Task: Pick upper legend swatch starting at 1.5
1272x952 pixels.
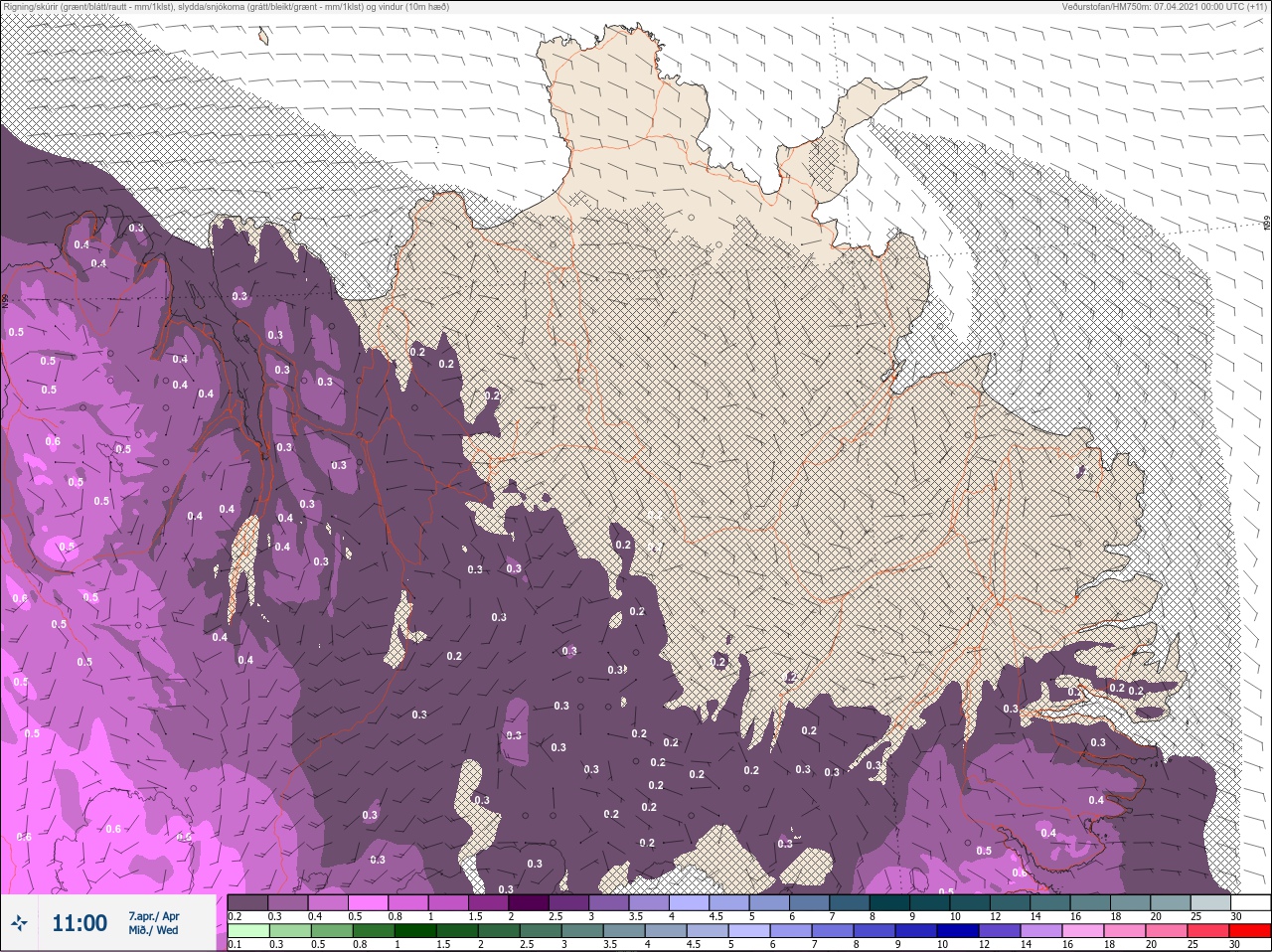Action: (489, 902)
